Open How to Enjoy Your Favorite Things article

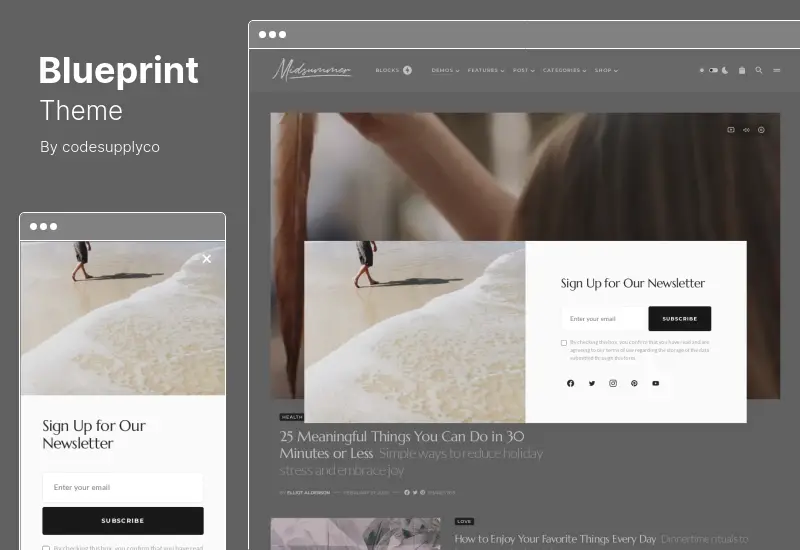(x=555, y=539)
